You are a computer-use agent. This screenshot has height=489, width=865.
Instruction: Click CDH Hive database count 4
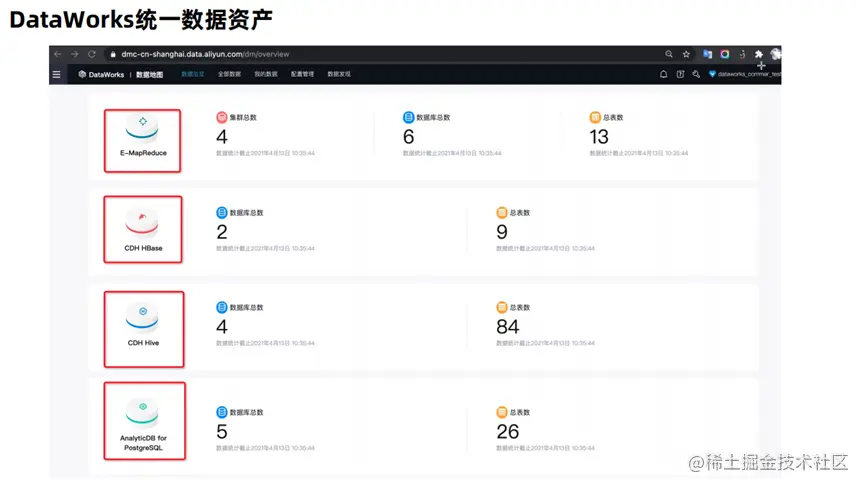[222, 327]
